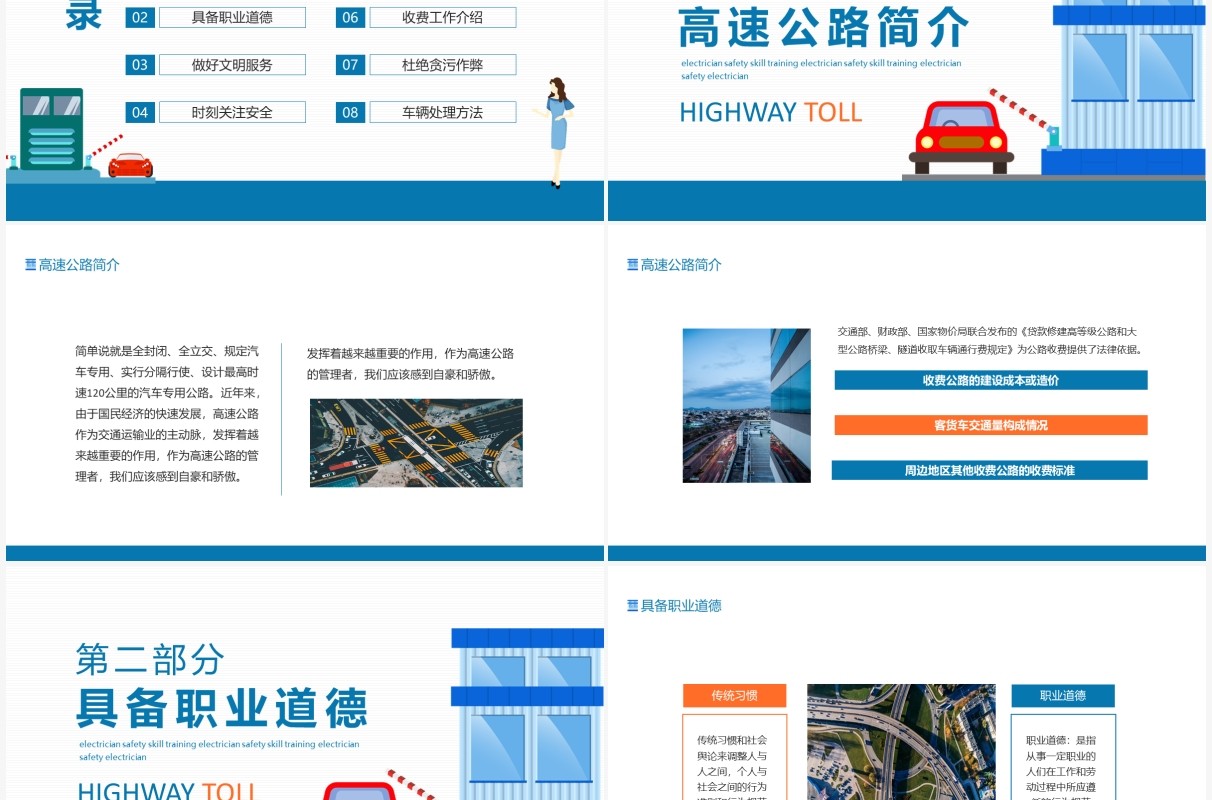This screenshot has height=800, width=1212.
Task: Click the 收费公路的建设成本或造价 blue bar
Action: [991, 380]
